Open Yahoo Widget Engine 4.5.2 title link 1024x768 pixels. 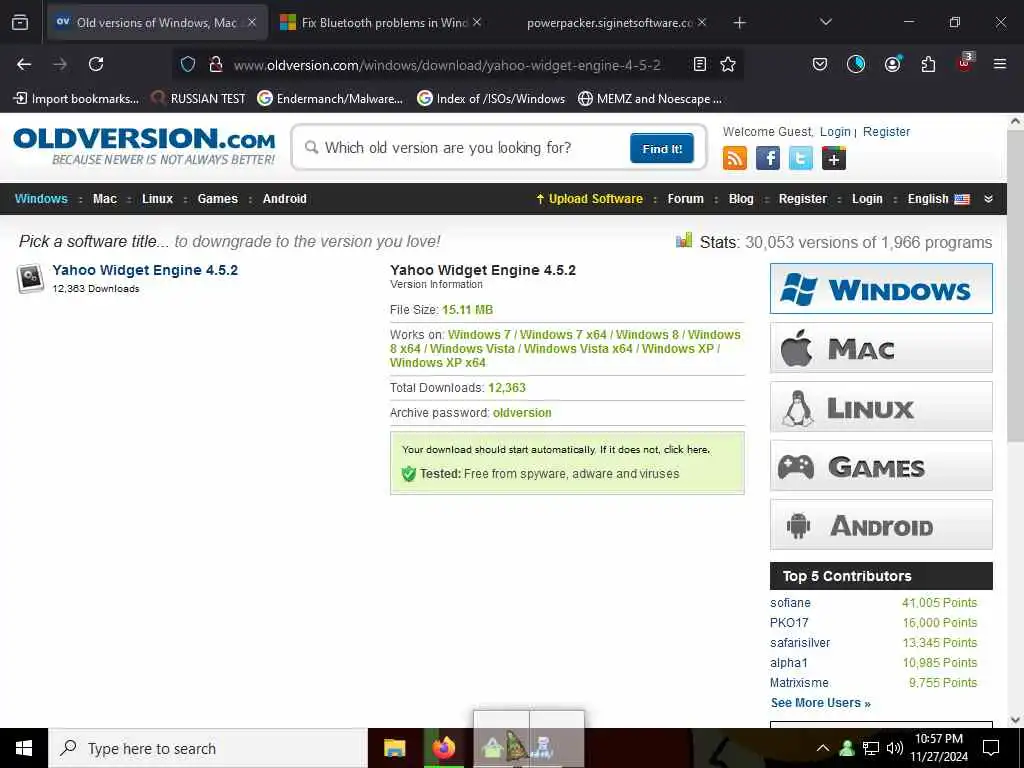(145, 270)
